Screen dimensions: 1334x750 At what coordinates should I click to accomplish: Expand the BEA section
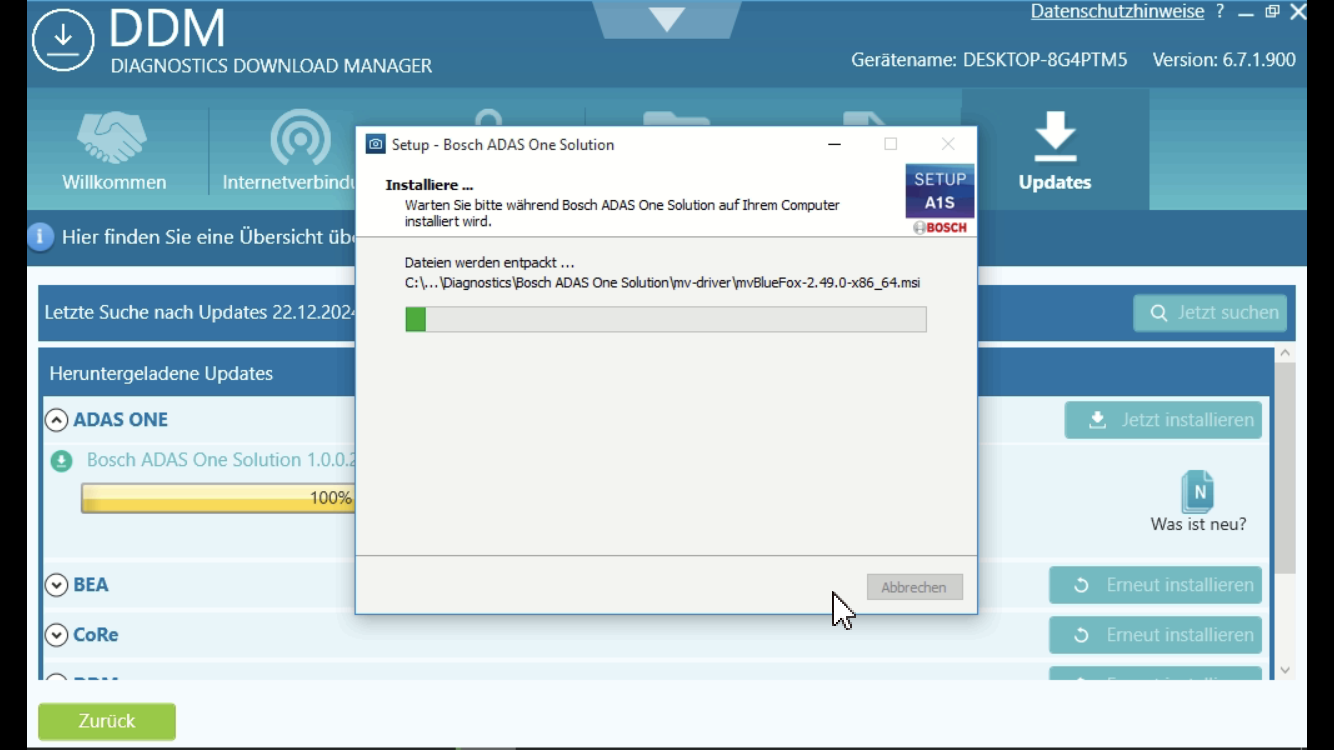click(x=56, y=585)
